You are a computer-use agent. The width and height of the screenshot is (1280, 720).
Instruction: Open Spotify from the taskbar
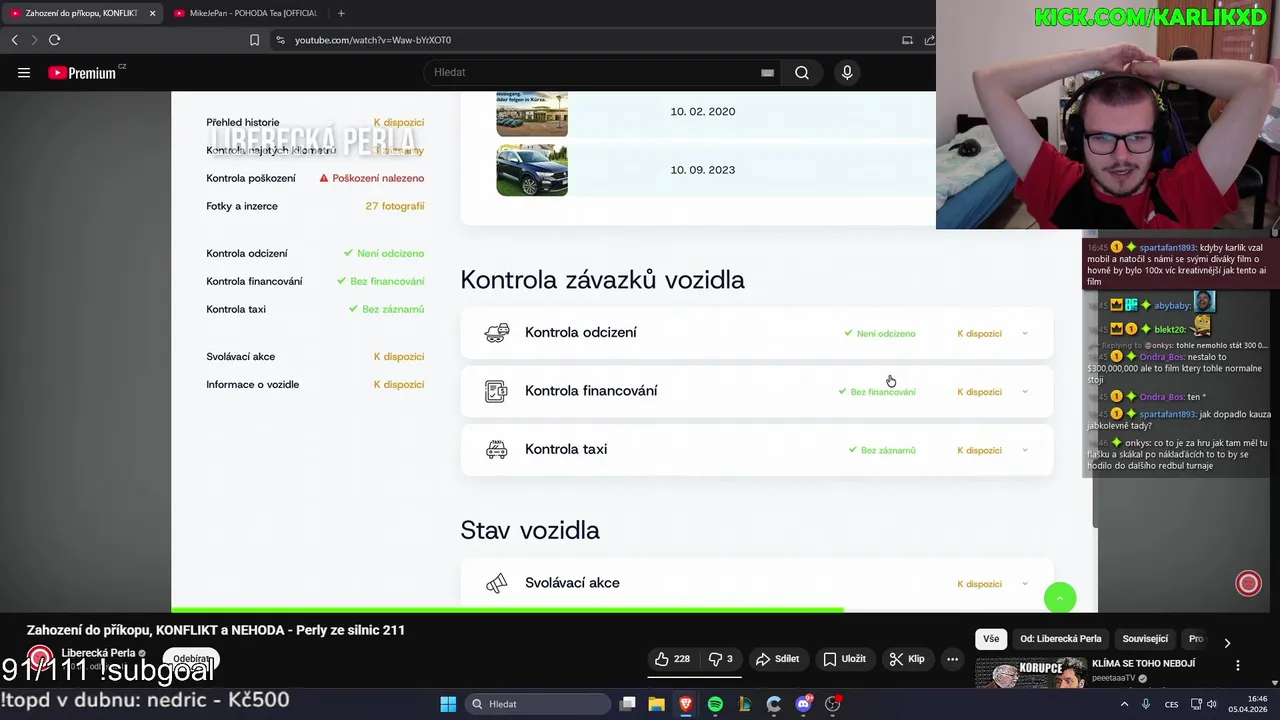tap(715, 704)
